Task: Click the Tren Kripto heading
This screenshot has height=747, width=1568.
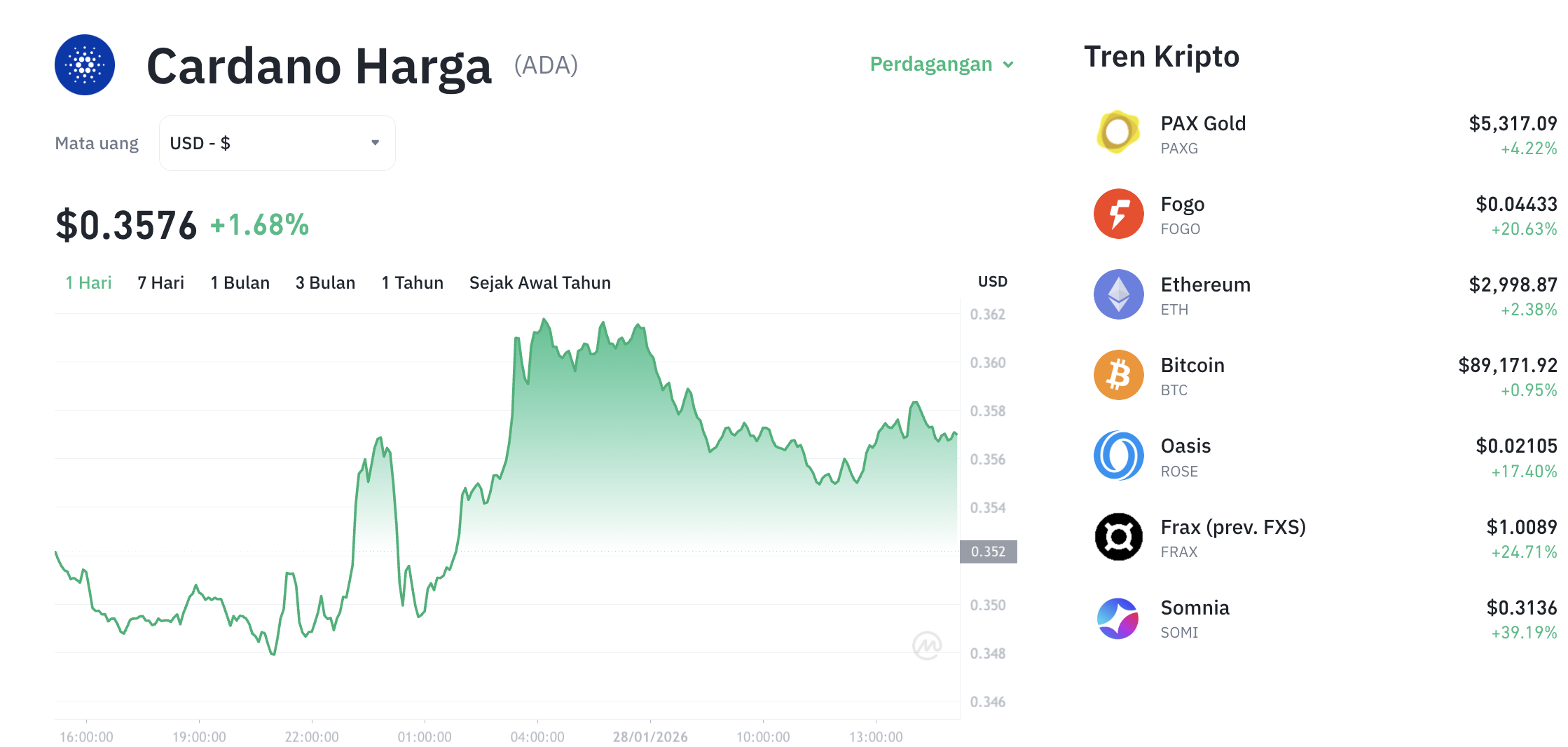Action: point(1162,56)
